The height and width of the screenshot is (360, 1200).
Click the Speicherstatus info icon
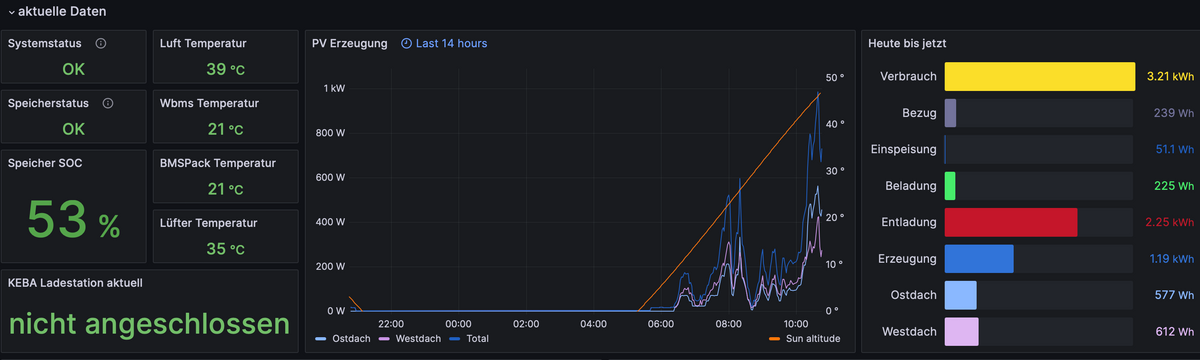point(108,103)
